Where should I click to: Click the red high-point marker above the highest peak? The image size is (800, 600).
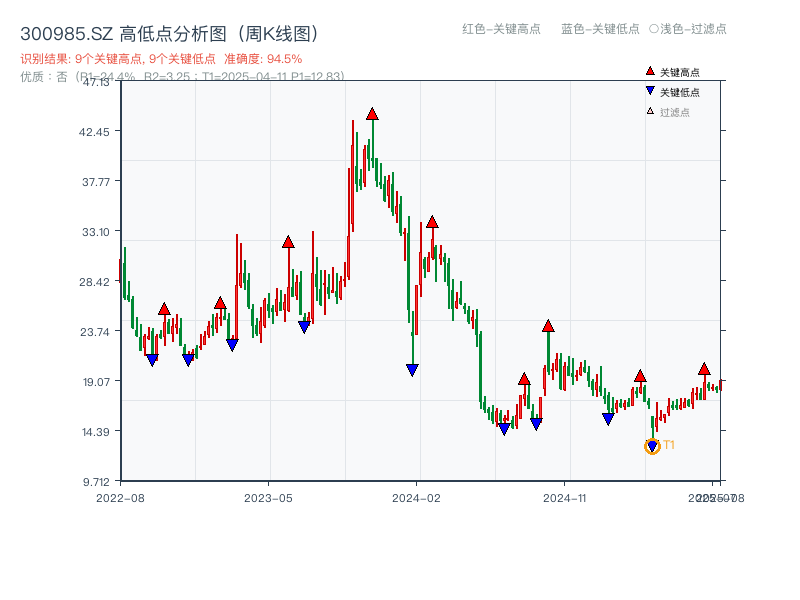(372, 114)
